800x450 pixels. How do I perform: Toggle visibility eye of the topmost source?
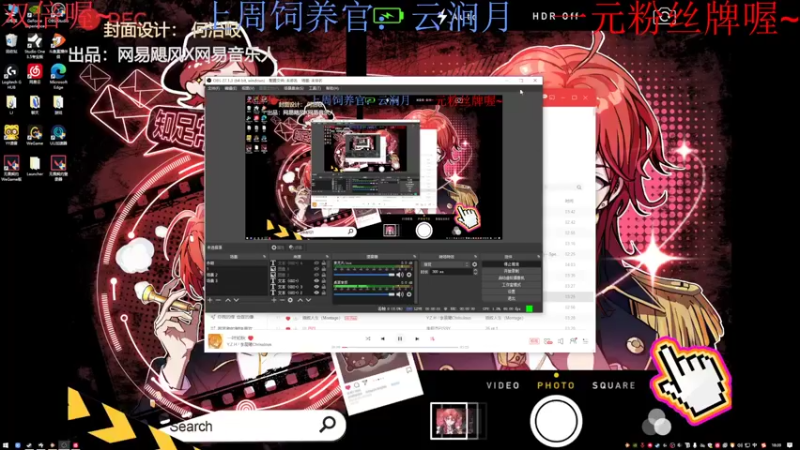pyautogui.click(x=316, y=263)
